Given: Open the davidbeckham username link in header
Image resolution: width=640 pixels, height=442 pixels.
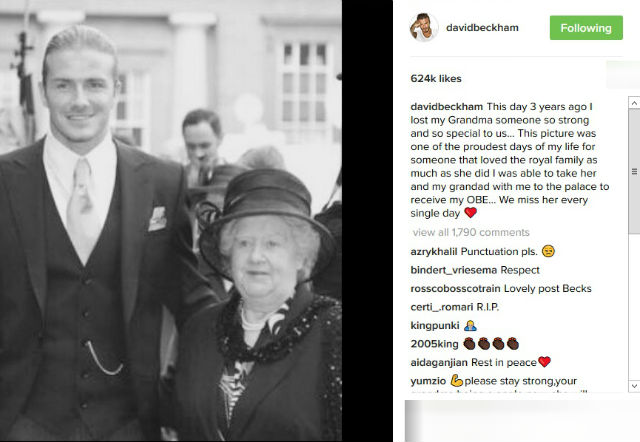Looking at the screenshot, I should coord(482,28).
